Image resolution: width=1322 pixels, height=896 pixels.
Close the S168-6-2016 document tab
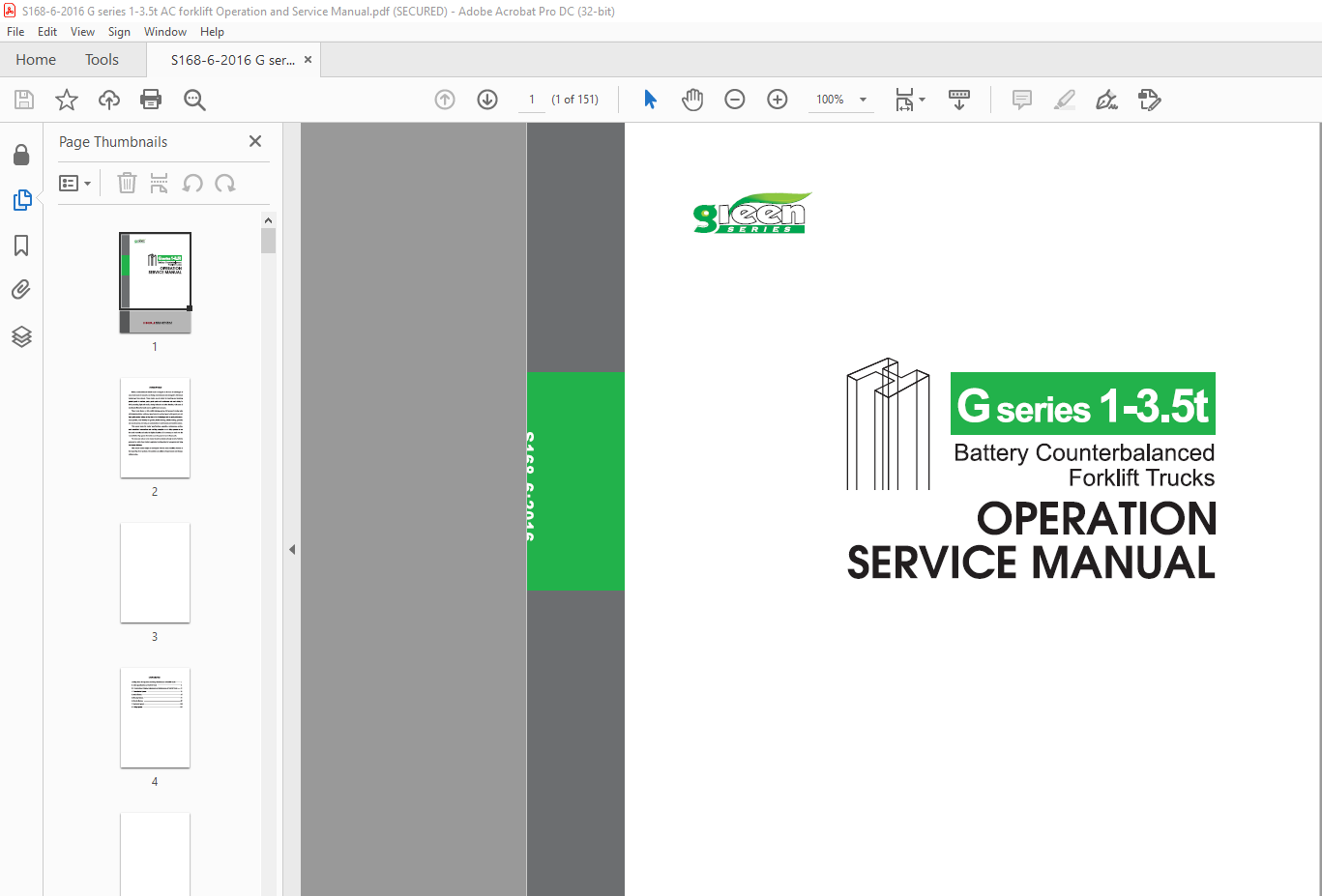coord(308,60)
